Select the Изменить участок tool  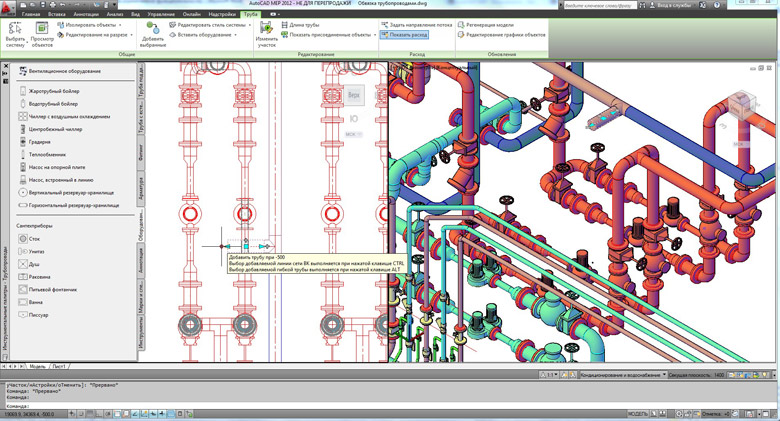click(x=267, y=34)
